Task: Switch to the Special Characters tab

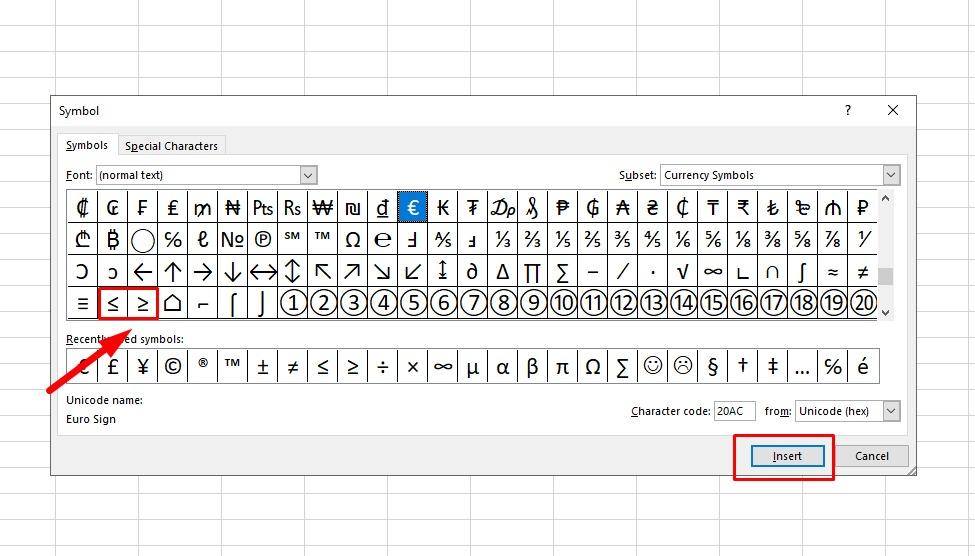Action: (171, 146)
